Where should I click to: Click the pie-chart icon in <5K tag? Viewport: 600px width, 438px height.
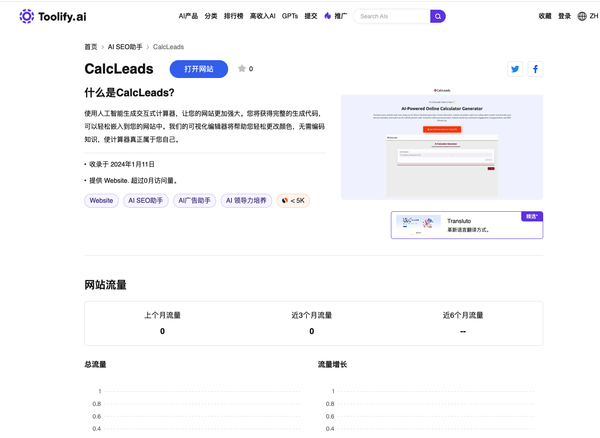pyautogui.click(x=285, y=200)
